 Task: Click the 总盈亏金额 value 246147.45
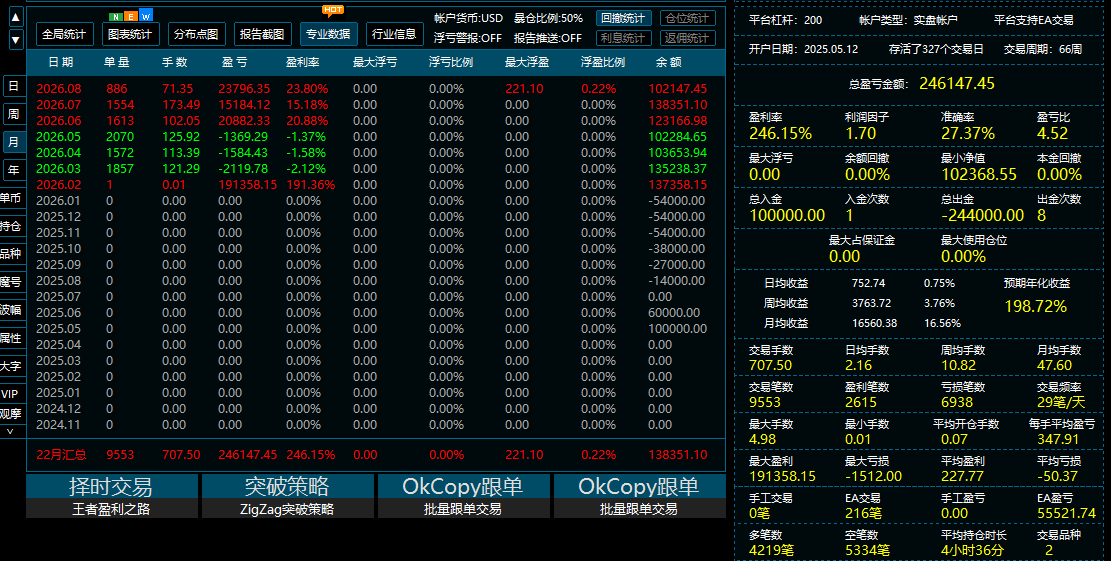click(x=957, y=84)
